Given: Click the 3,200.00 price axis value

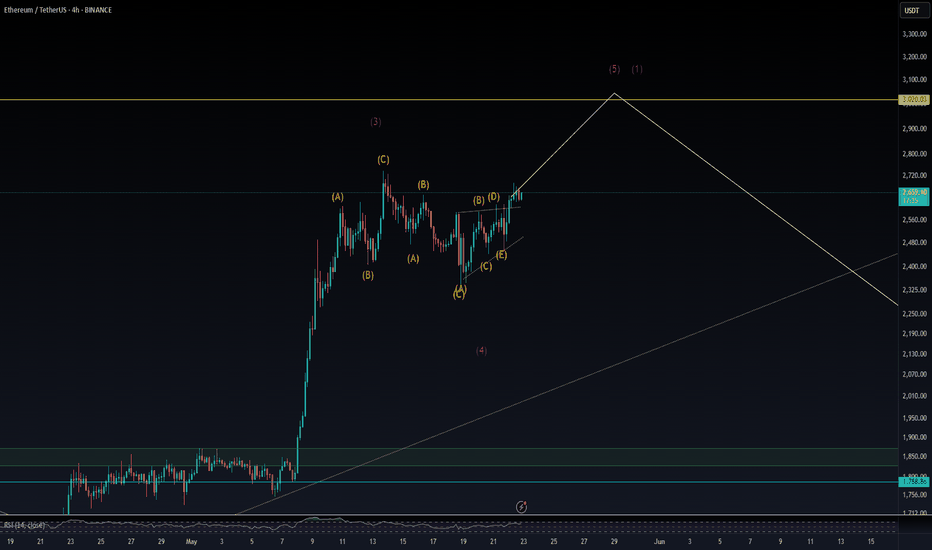Looking at the screenshot, I should pos(915,57).
